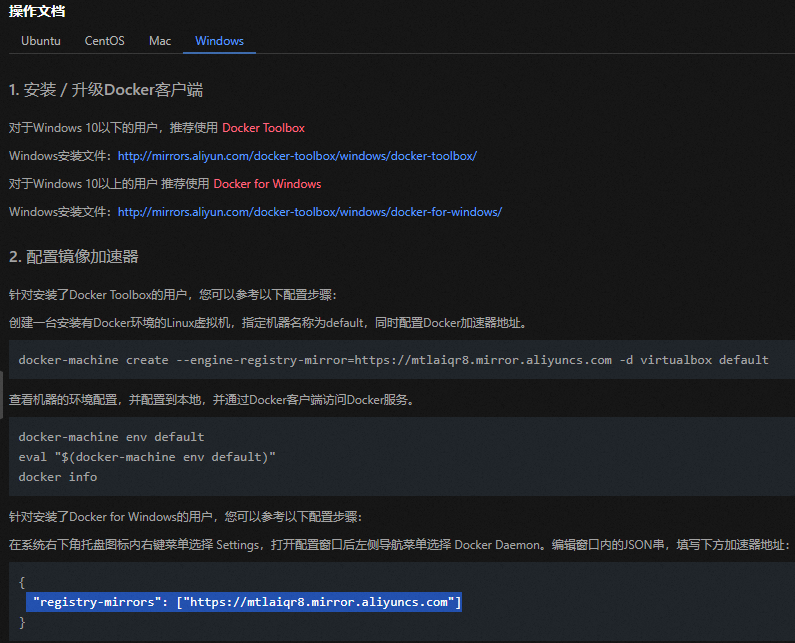Click the red Docker Toolbox text
Viewport: 795px width, 643px height.
coord(263,128)
